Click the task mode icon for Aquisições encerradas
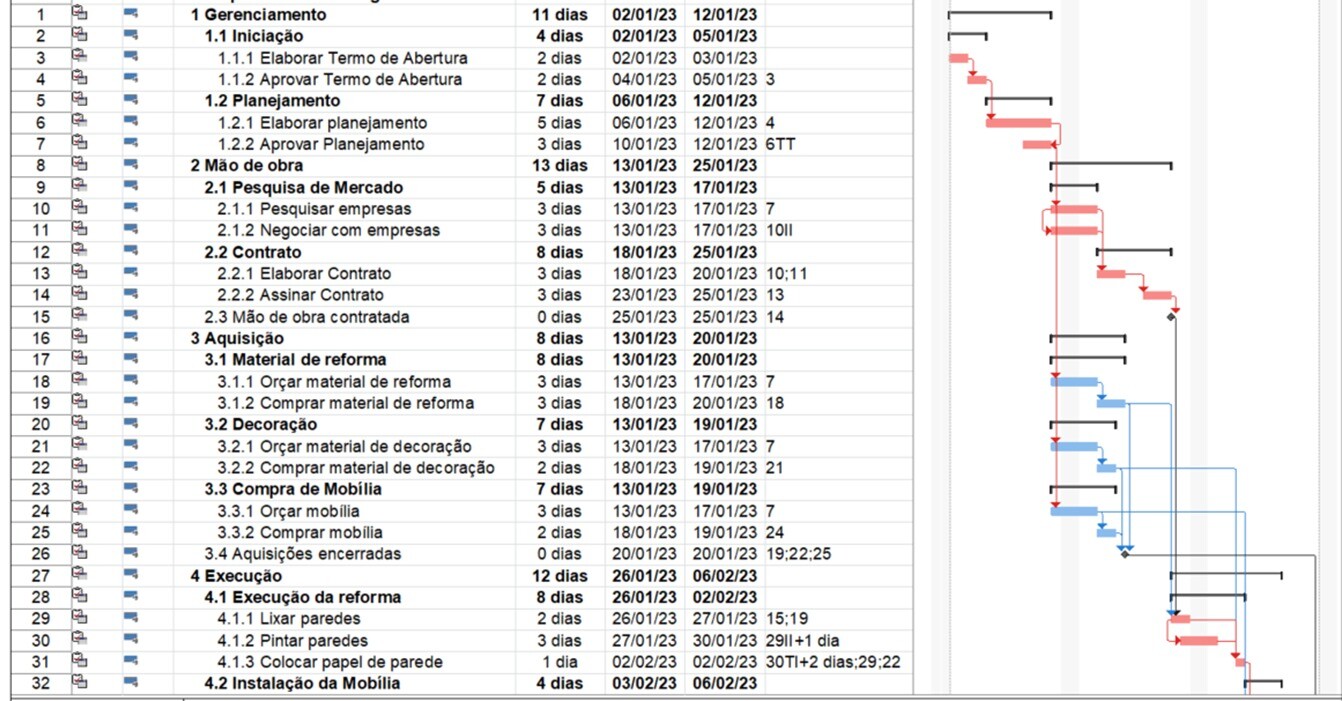 [x=131, y=554]
